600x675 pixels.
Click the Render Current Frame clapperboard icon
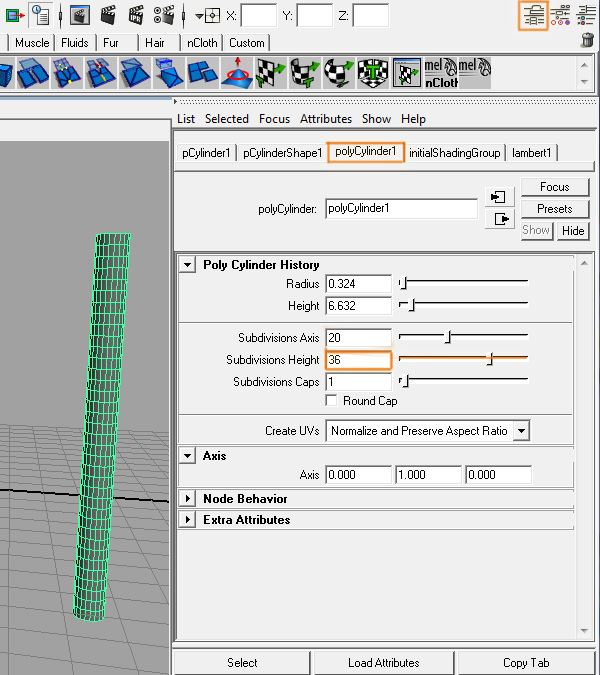(x=108, y=15)
